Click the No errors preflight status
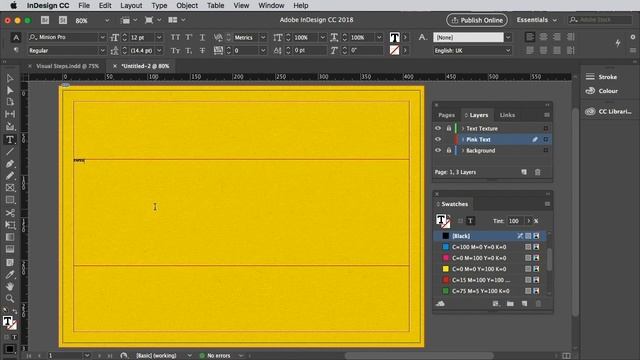 click(218, 356)
